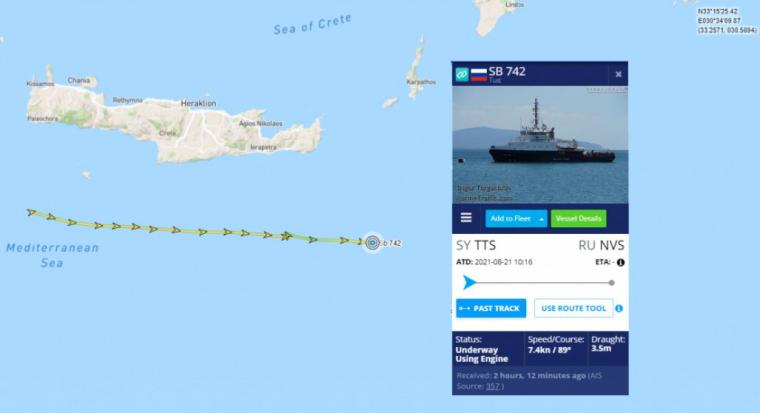Image resolution: width=760 pixels, height=413 pixels.
Task: Click the blue ship position arrow on the voyage progress line
Action: pos(469,282)
